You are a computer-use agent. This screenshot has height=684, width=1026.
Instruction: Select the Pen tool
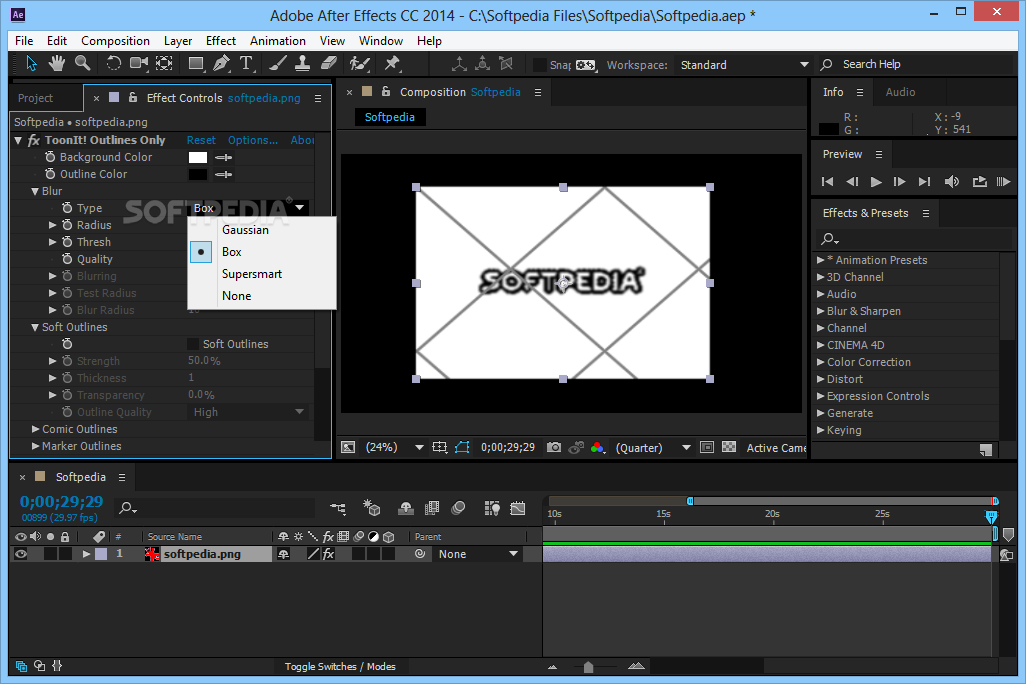point(221,63)
